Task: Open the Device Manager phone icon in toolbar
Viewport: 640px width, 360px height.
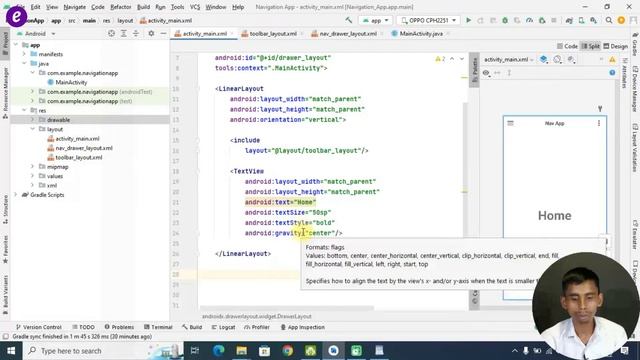Action: tap(581, 20)
